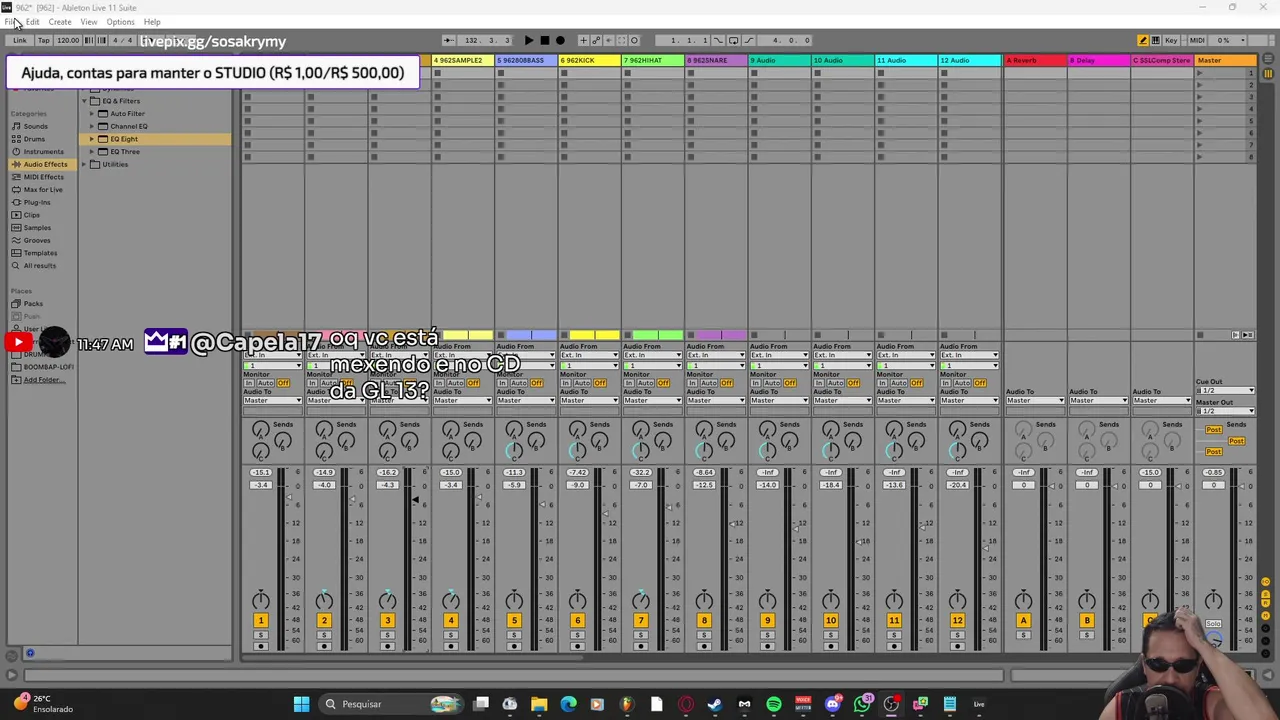Click the Link button in transport bar
Image resolution: width=1280 pixels, height=720 pixels.
tap(20, 41)
